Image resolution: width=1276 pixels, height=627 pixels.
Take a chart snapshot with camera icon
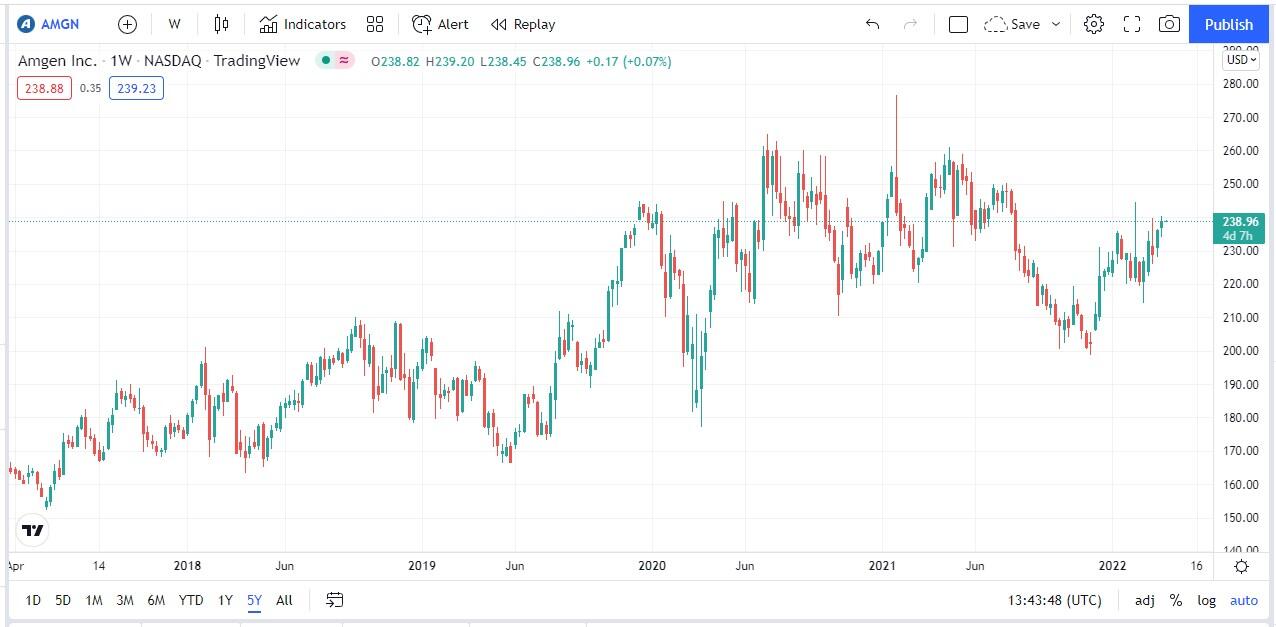pos(1168,24)
